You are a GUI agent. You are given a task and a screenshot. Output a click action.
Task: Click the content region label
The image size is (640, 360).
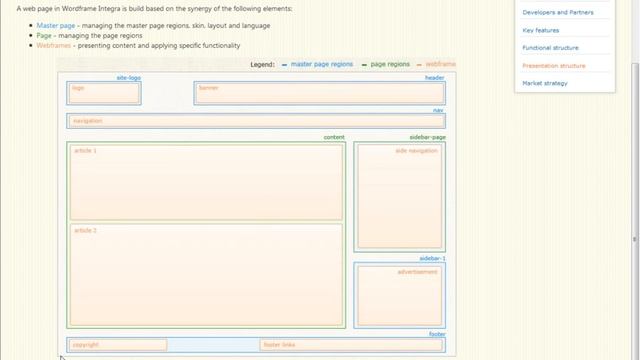point(334,137)
